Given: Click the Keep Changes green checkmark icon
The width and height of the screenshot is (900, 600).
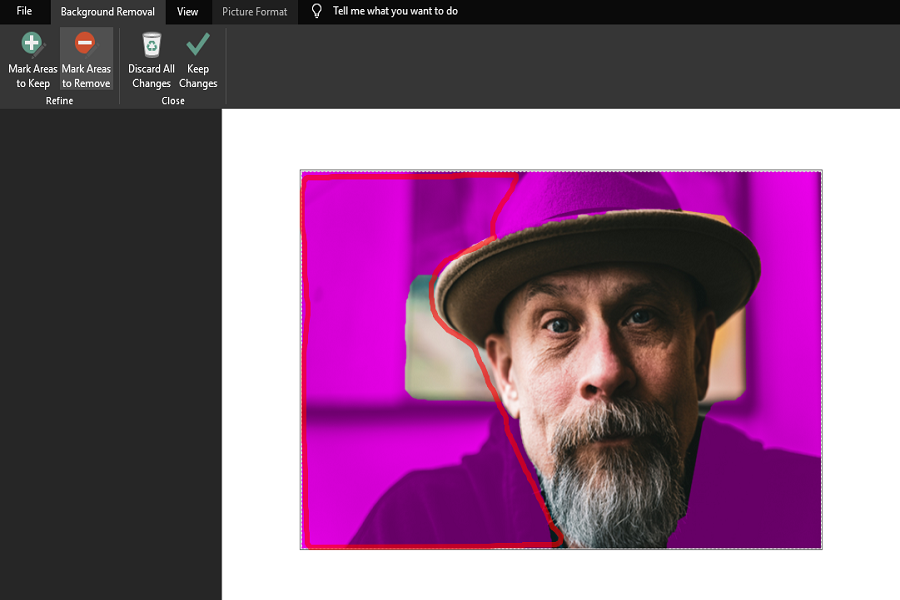Looking at the screenshot, I should pos(197,42).
